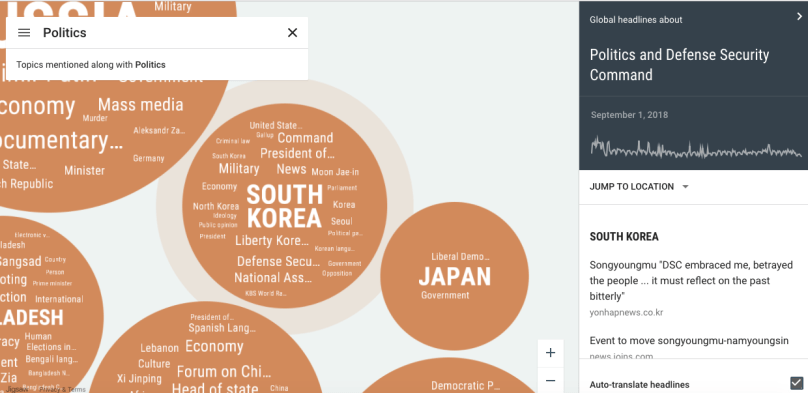Click the Government topic in Japan
This screenshot has width=808, height=393.
click(x=445, y=295)
